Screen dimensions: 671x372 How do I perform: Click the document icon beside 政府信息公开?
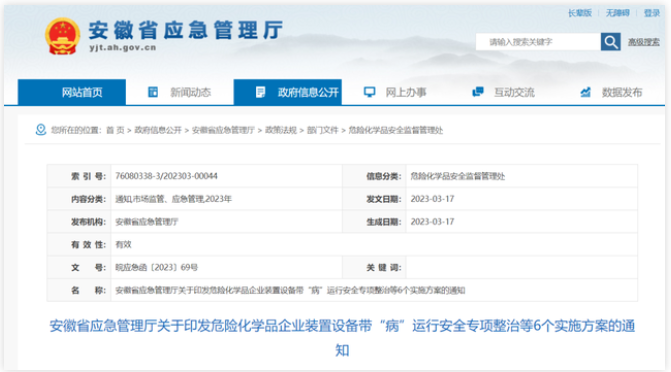point(260,92)
